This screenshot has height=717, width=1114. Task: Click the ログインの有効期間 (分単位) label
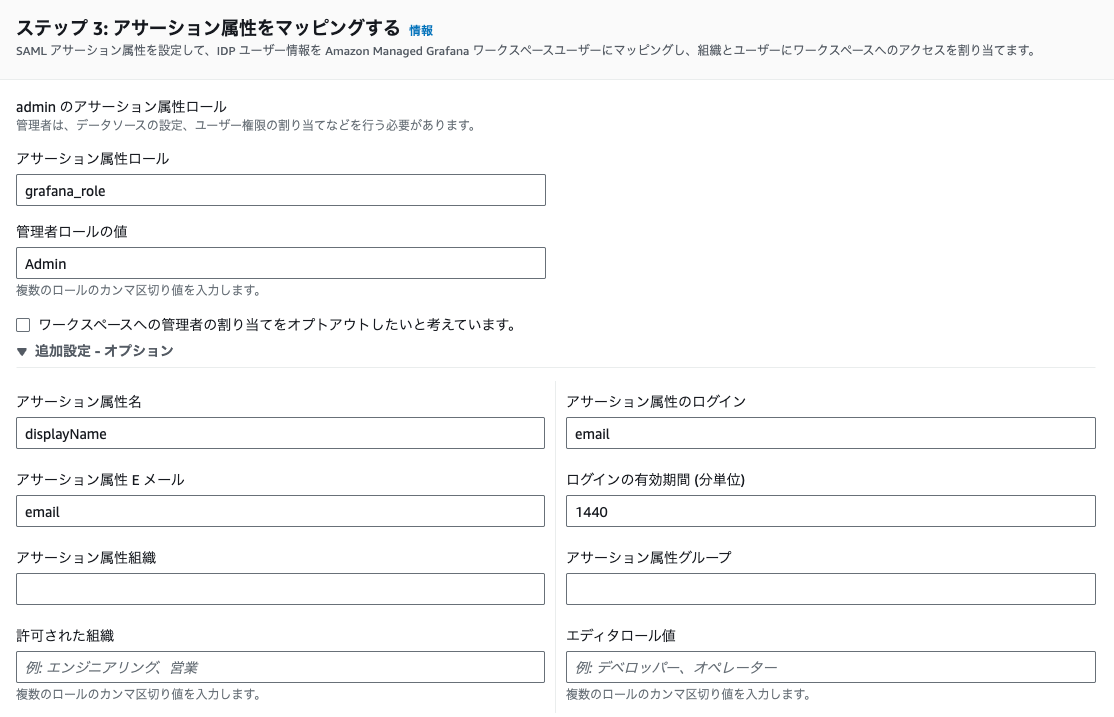(655, 480)
